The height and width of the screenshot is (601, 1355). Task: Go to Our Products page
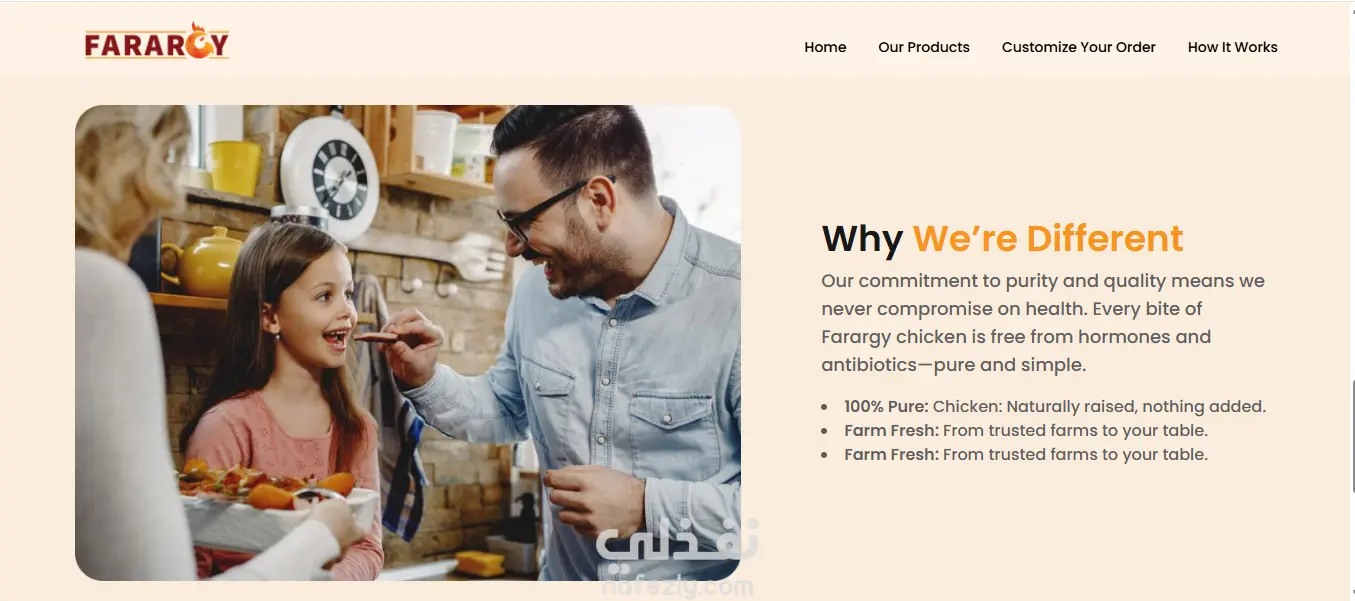tap(924, 47)
